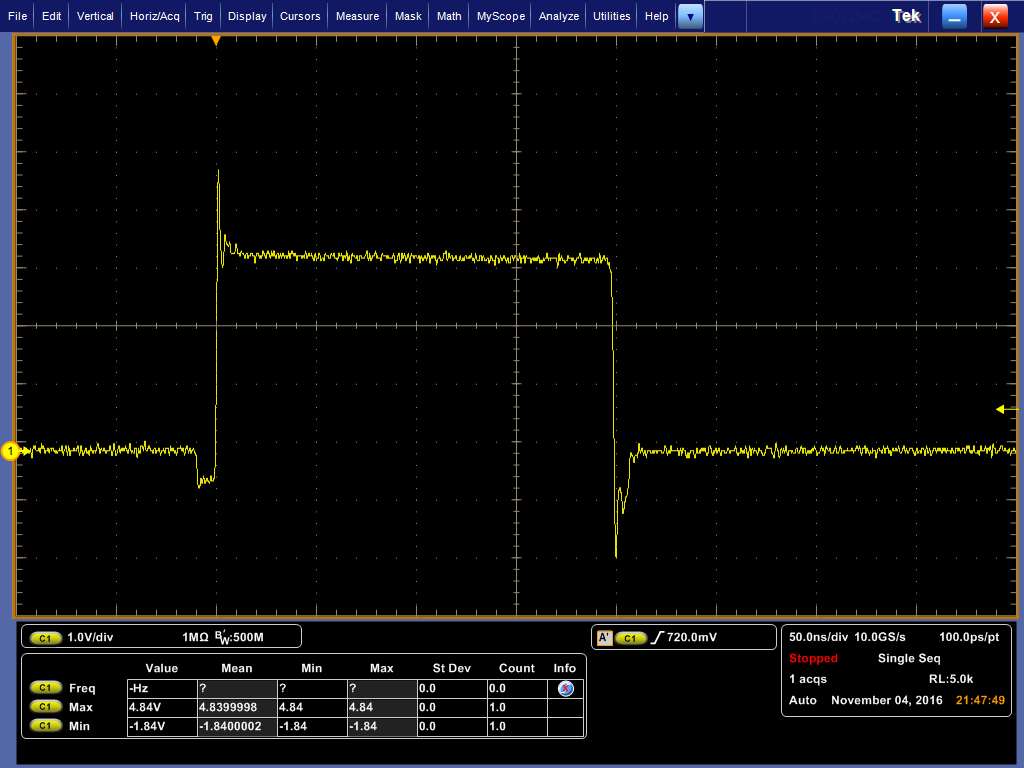Open the Horiz/Acq menu
This screenshot has height=768, width=1024.
[x=153, y=15]
